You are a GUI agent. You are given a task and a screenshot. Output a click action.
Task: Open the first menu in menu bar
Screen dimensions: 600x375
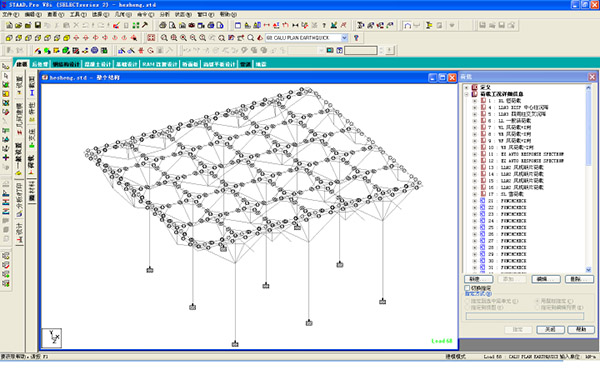[x=10, y=15]
